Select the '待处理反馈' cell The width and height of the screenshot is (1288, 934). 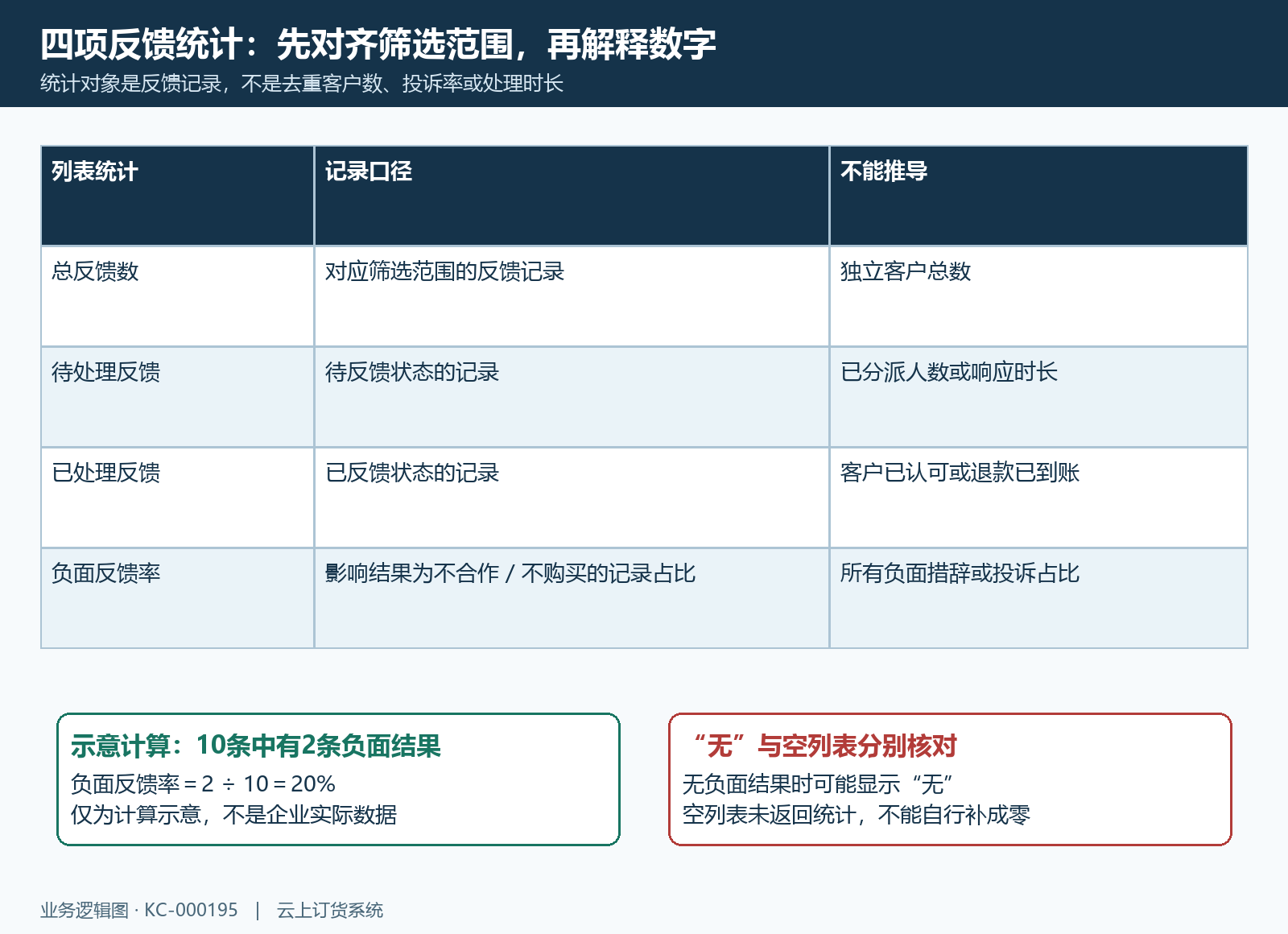click(177, 397)
